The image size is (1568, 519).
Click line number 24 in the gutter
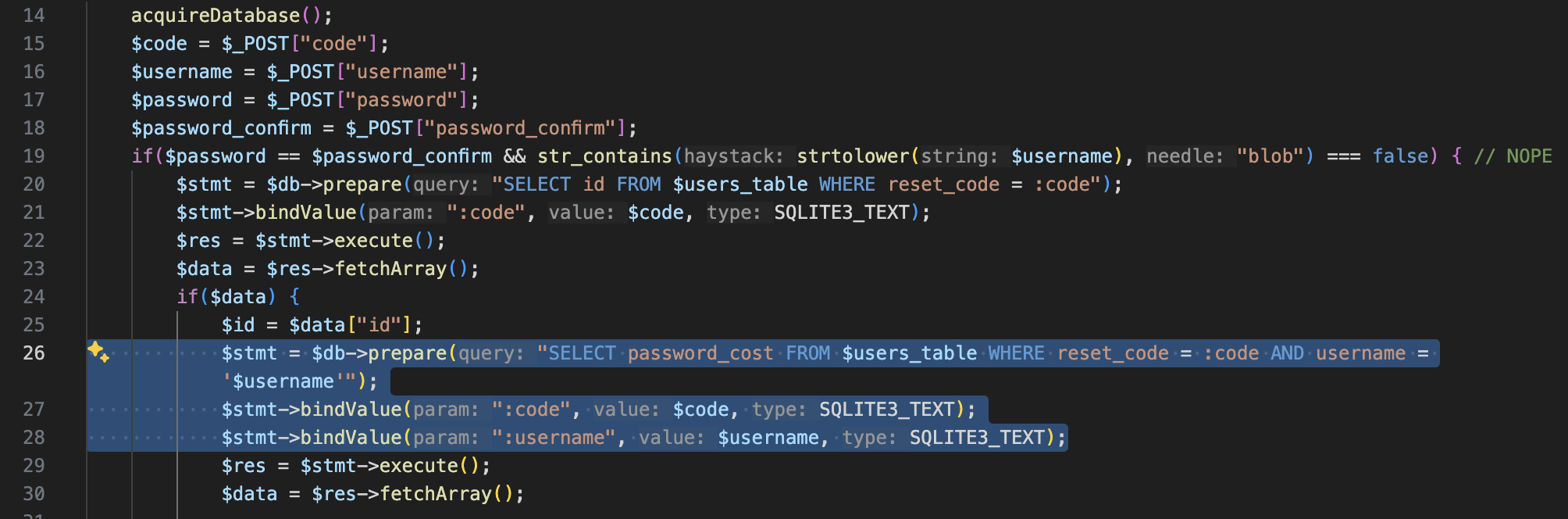tap(34, 297)
